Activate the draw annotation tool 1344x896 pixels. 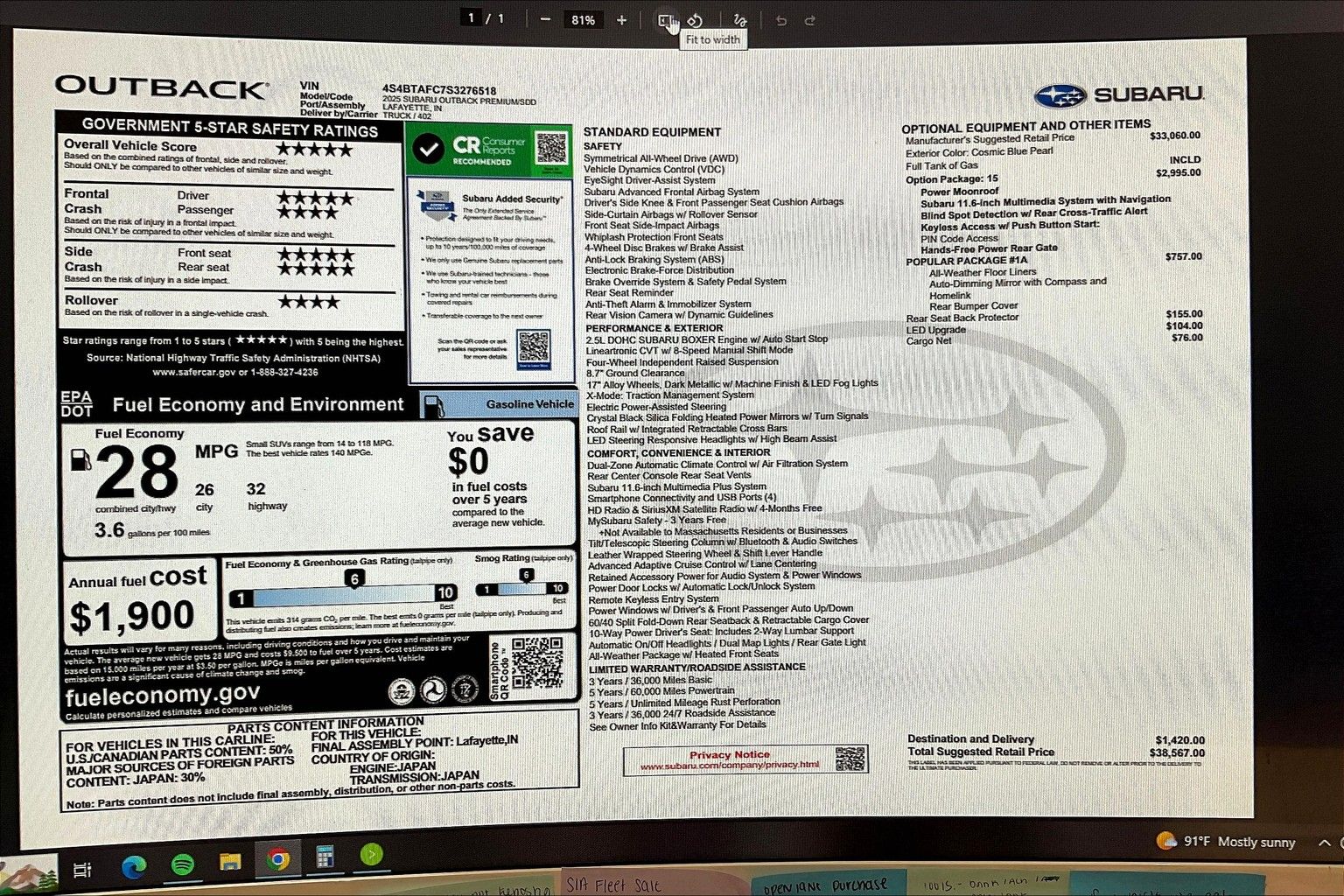[740, 20]
